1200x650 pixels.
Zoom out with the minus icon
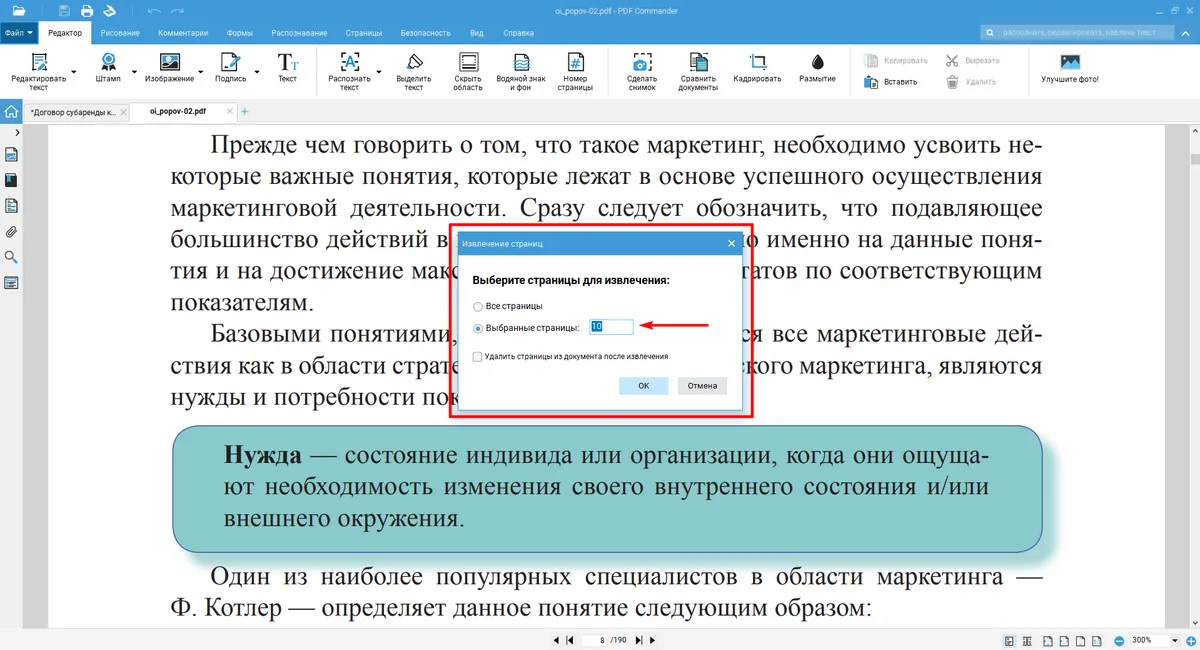tap(1118, 640)
